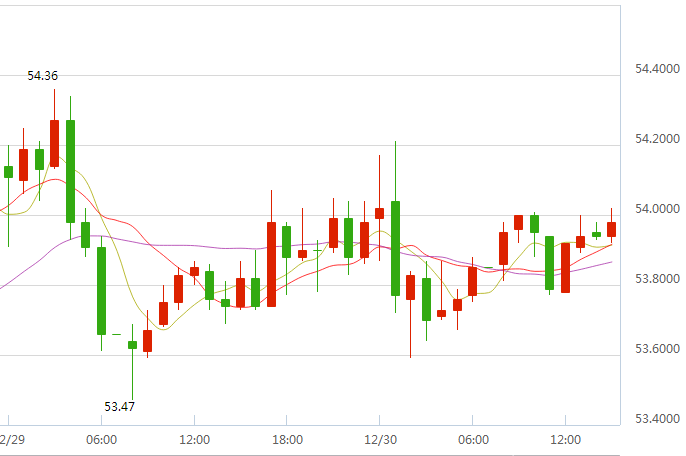Image resolution: width=686 pixels, height=456 pixels.
Task: Click the 54.2000 price axis label
Action: click(657, 139)
